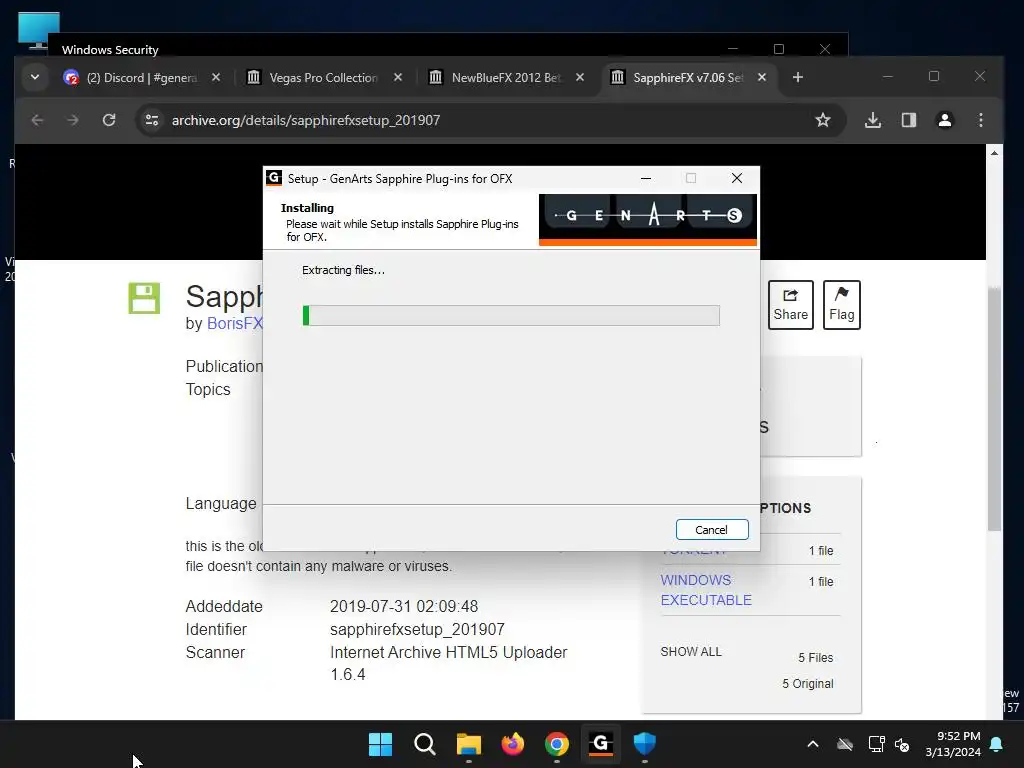Open the clock showing 9:52 PM
The height and width of the screenshot is (768, 1024).
tap(953, 744)
